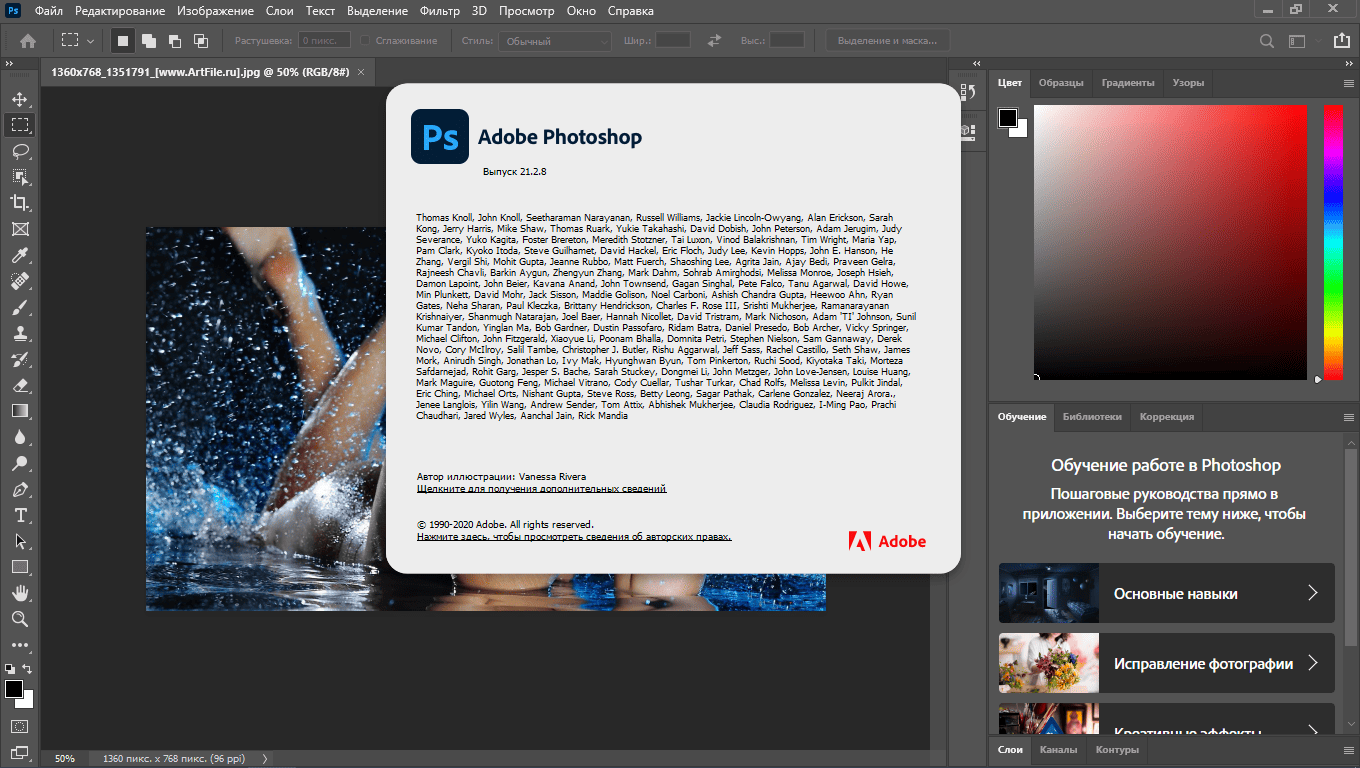The width and height of the screenshot is (1360, 768).
Task: Select the Horizontal Type tool
Action: (x=20, y=515)
